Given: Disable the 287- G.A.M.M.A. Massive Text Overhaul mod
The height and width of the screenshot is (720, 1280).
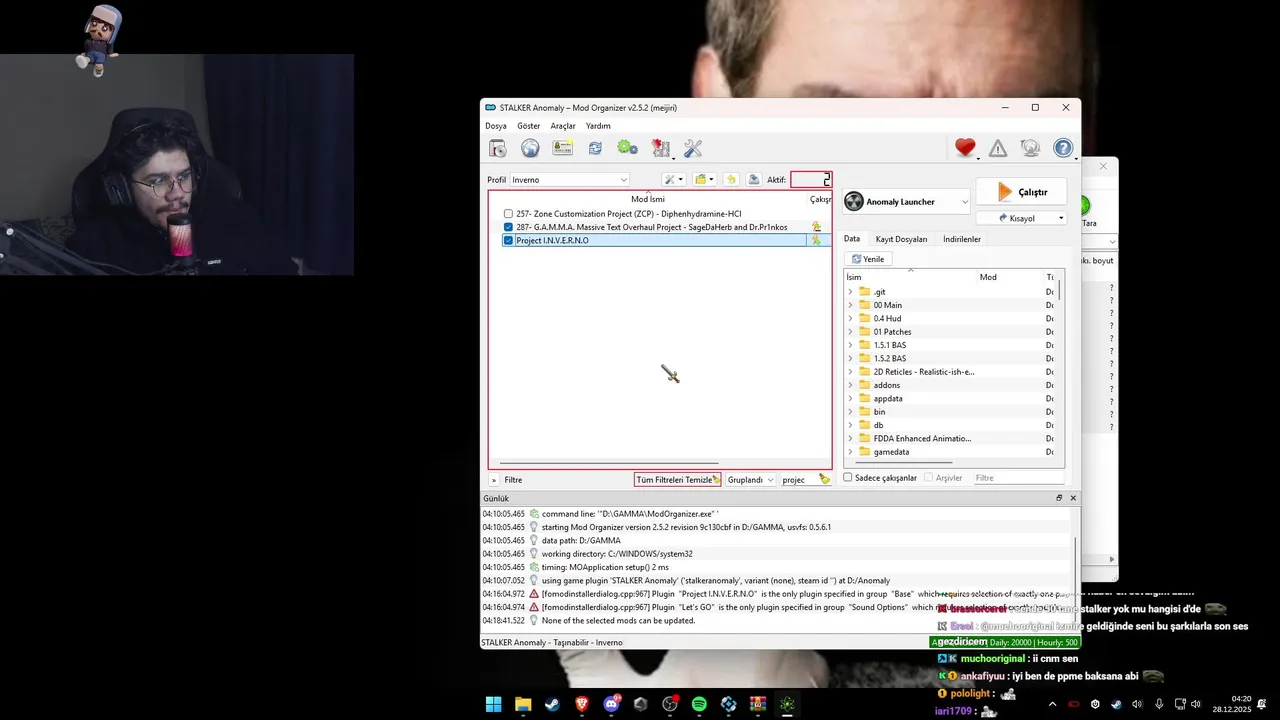Looking at the screenshot, I should click(x=508, y=227).
